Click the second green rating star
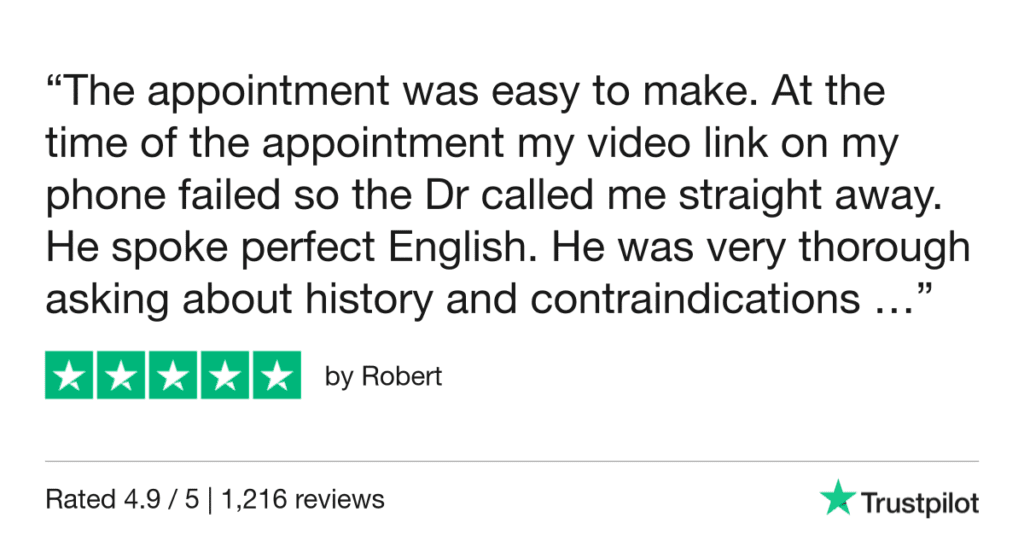This screenshot has width=1024, height=535. tap(121, 376)
